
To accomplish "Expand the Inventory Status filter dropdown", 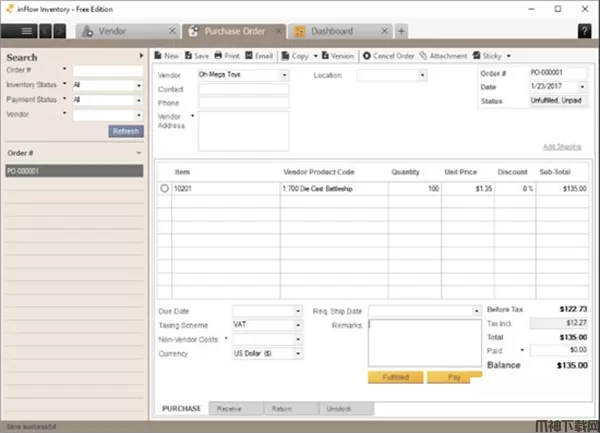I will coord(139,86).
